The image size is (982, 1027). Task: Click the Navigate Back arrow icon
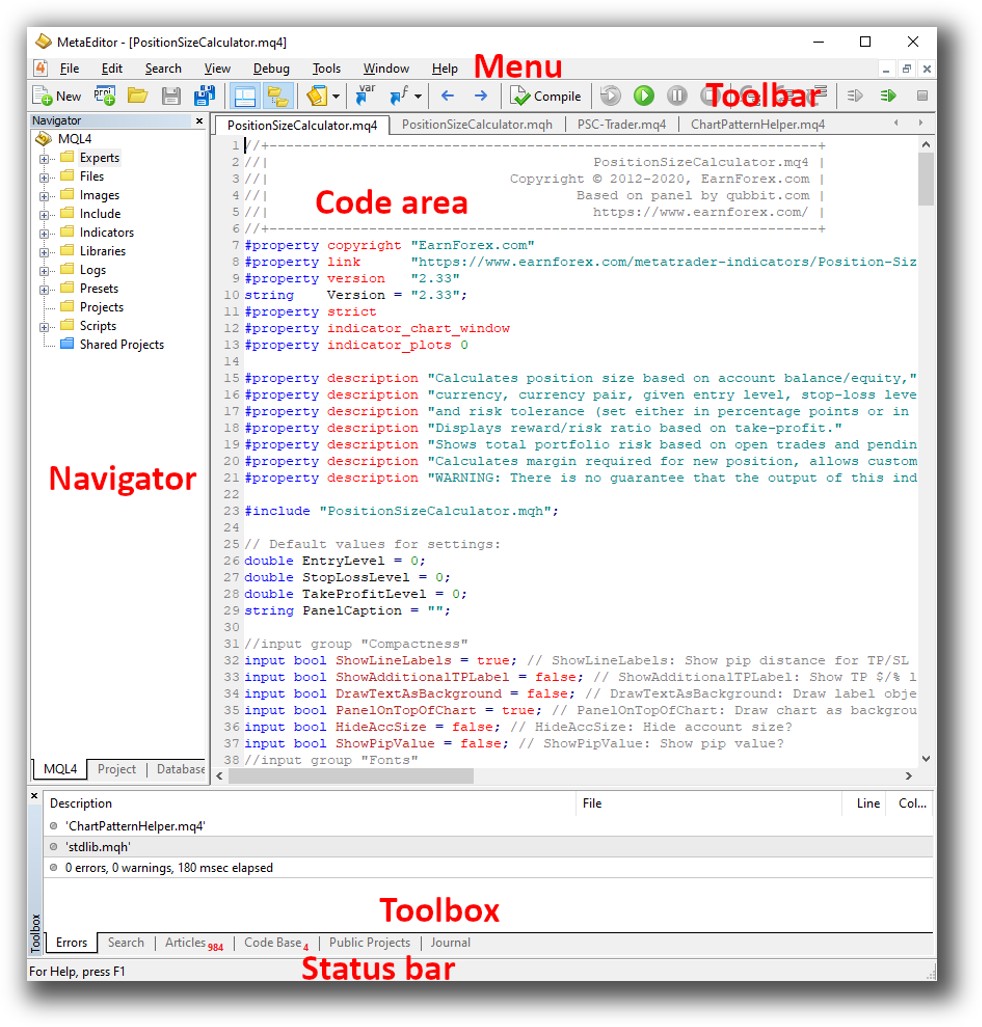click(447, 96)
